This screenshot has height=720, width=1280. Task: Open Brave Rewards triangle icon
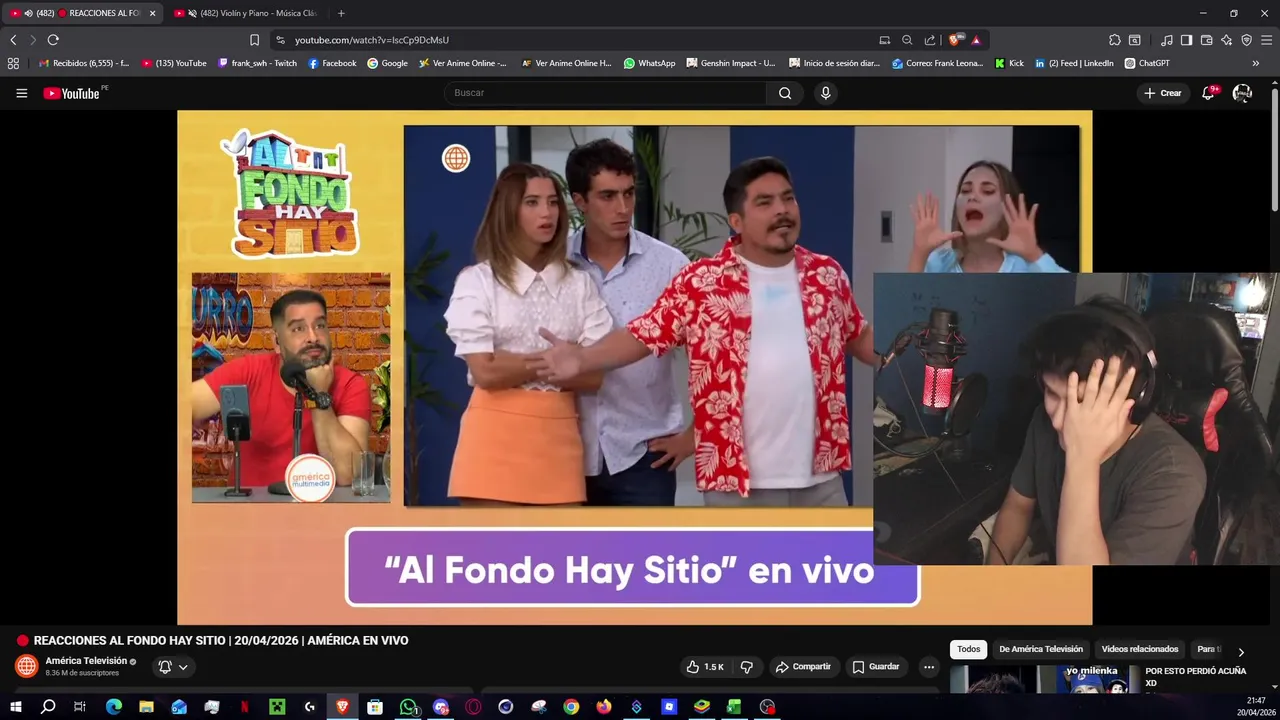click(x=976, y=40)
